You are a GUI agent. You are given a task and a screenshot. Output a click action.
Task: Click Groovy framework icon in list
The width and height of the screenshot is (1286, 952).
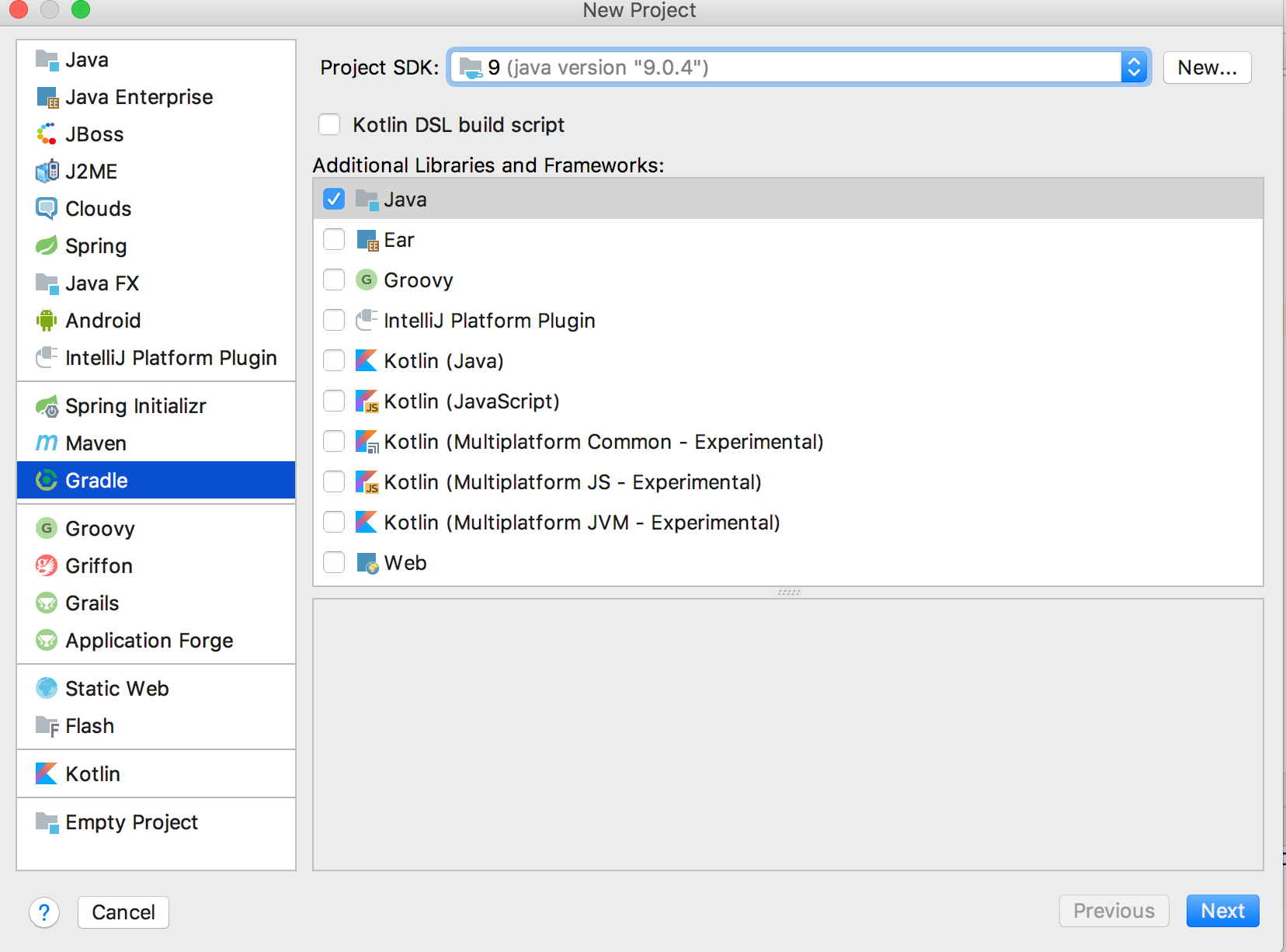(x=367, y=280)
